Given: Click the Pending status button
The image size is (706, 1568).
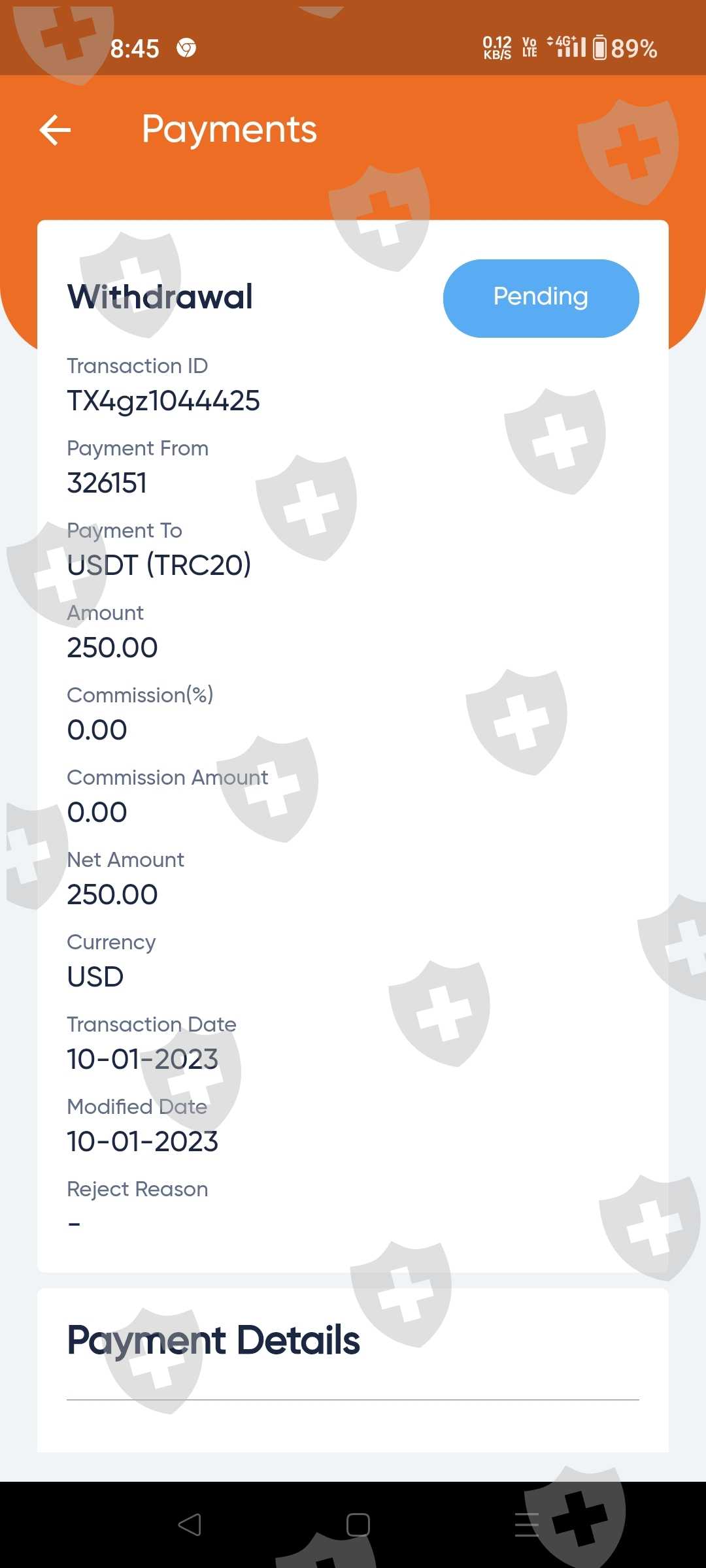Looking at the screenshot, I should click(x=541, y=298).
